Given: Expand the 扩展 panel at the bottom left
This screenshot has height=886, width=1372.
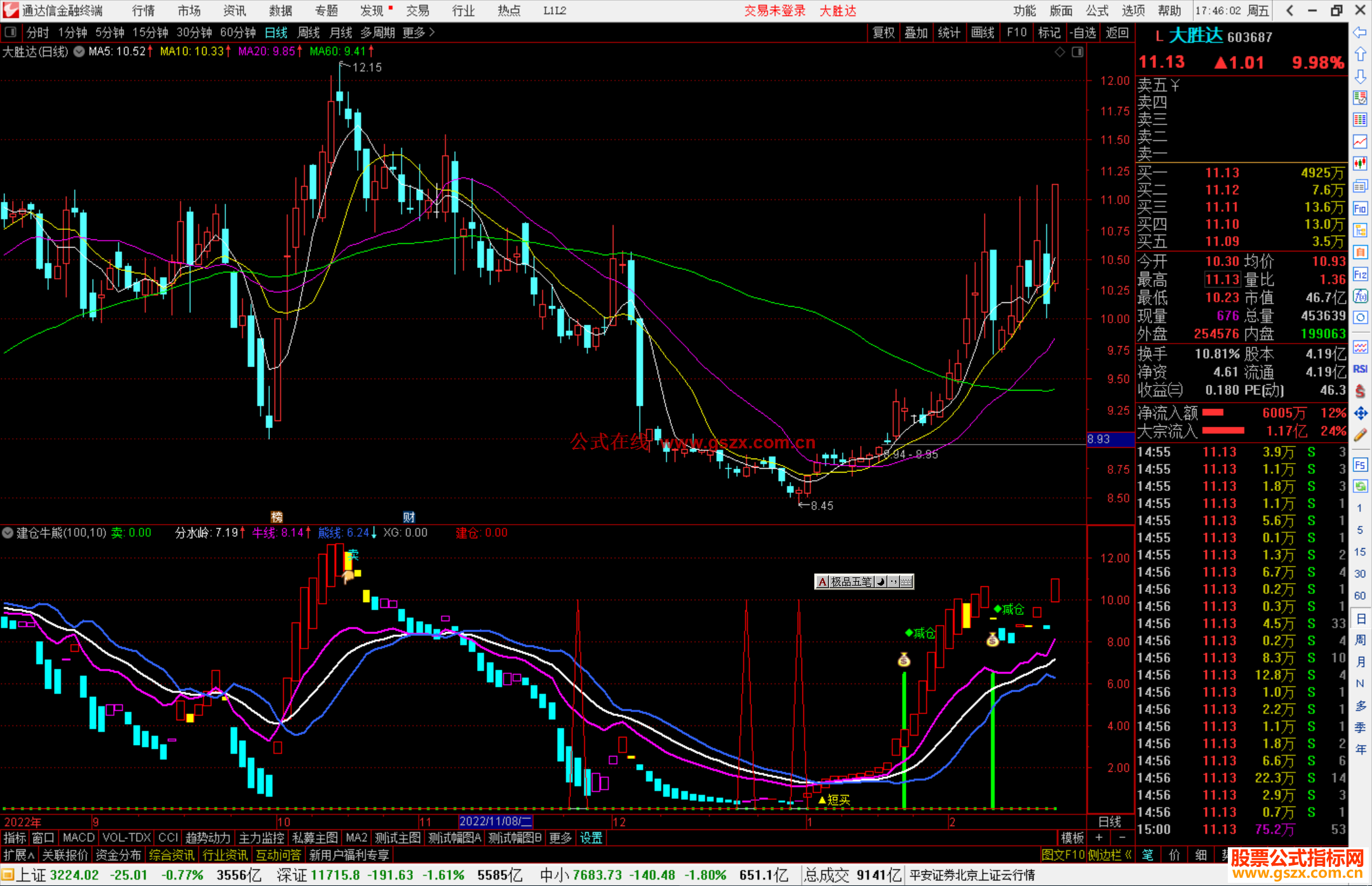Looking at the screenshot, I should 18,855.
